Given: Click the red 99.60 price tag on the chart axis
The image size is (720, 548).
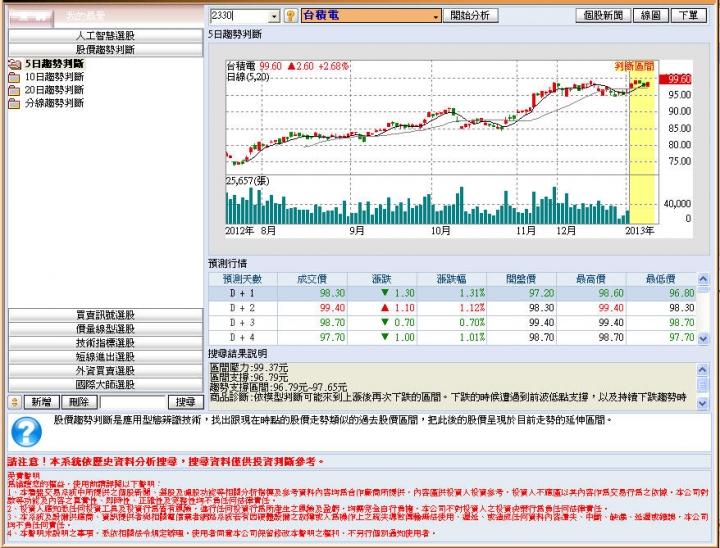Looking at the screenshot, I should click(x=675, y=79).
